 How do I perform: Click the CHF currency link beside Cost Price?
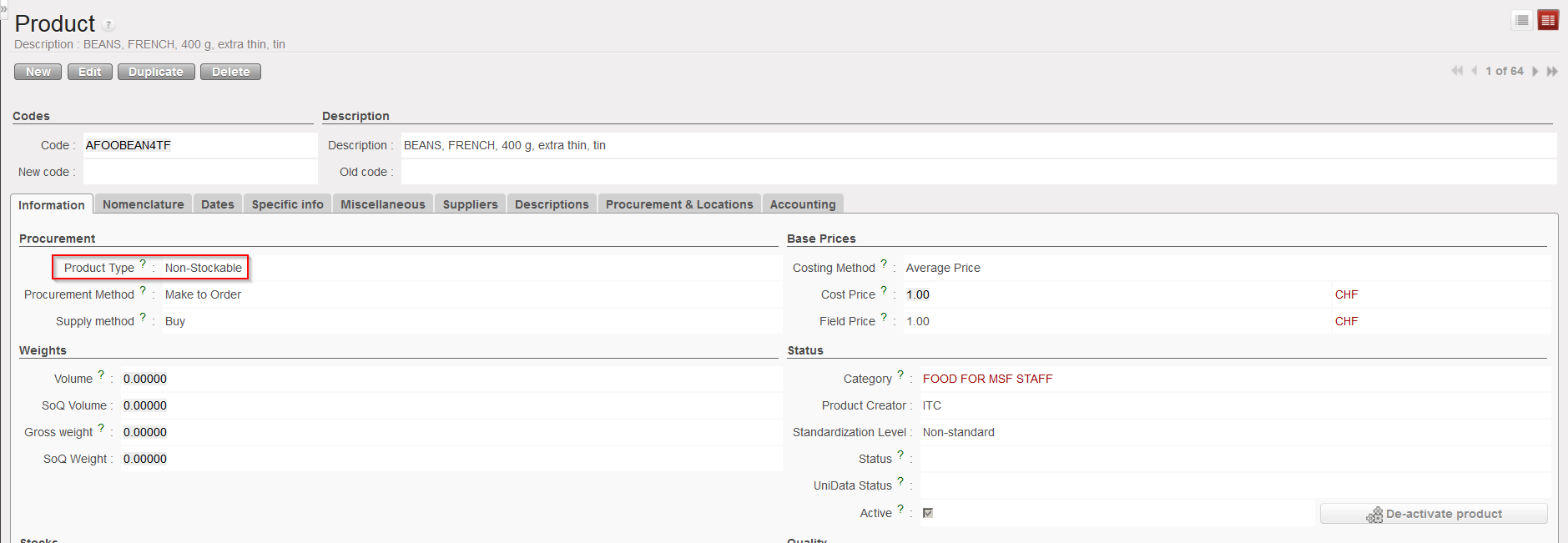[1346, 294]
